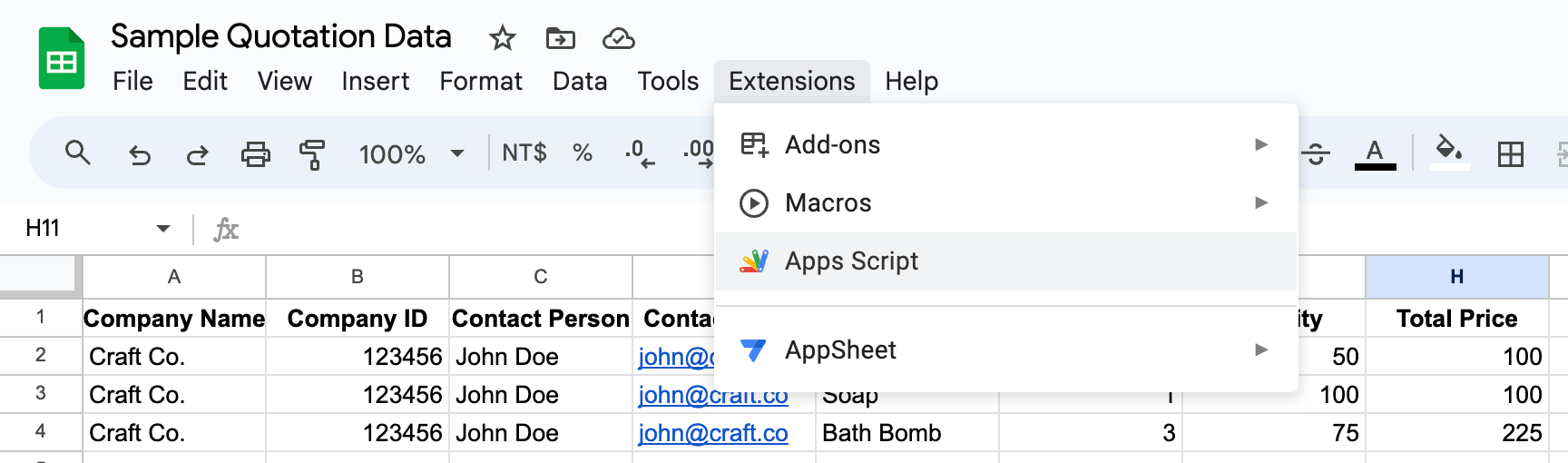Check the cloud save status icon

click(618, 38)
